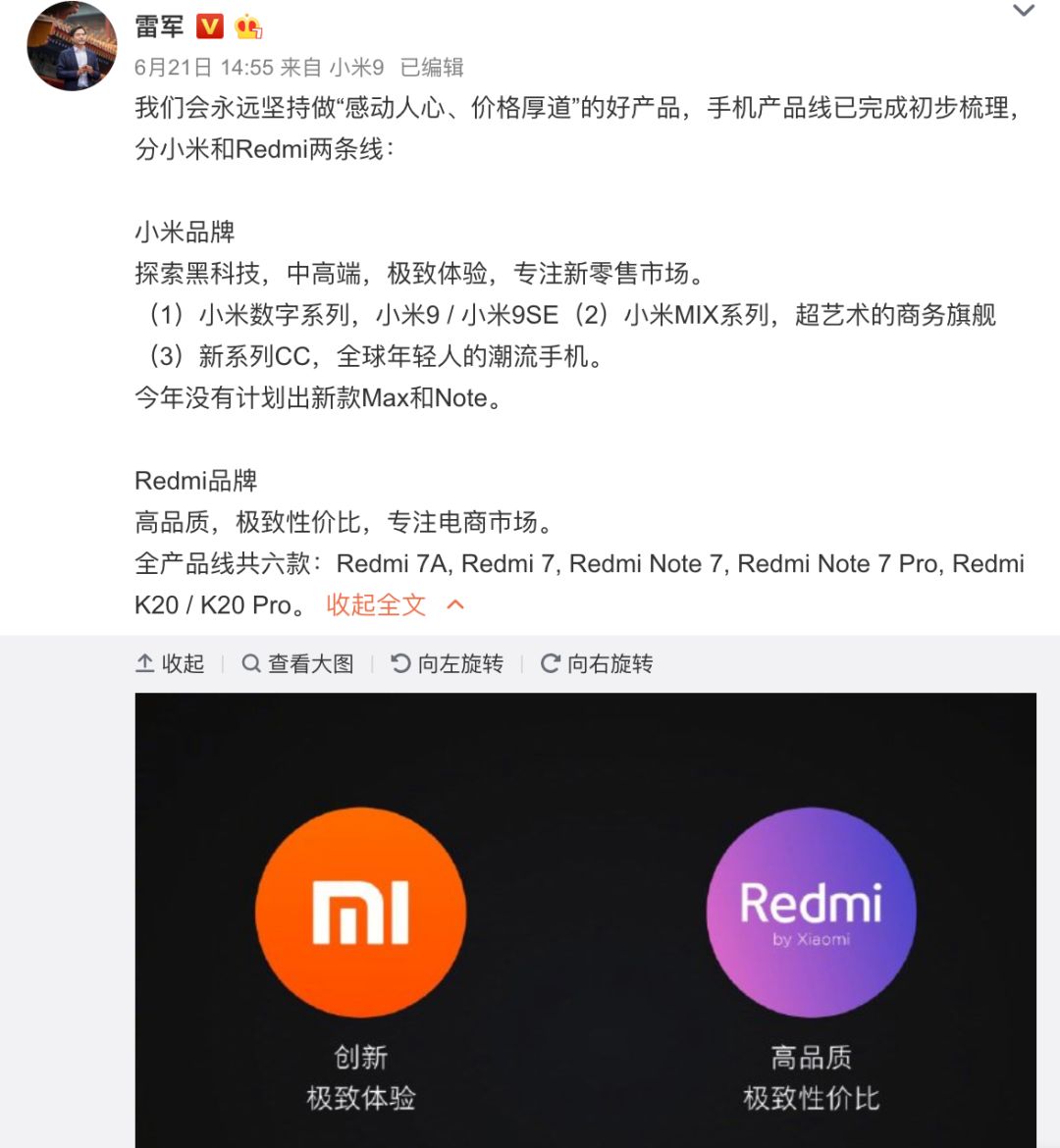Click the magnifier icon for 查看大图
This screenshot has height=1148, width=1060.
click(251, 663)
